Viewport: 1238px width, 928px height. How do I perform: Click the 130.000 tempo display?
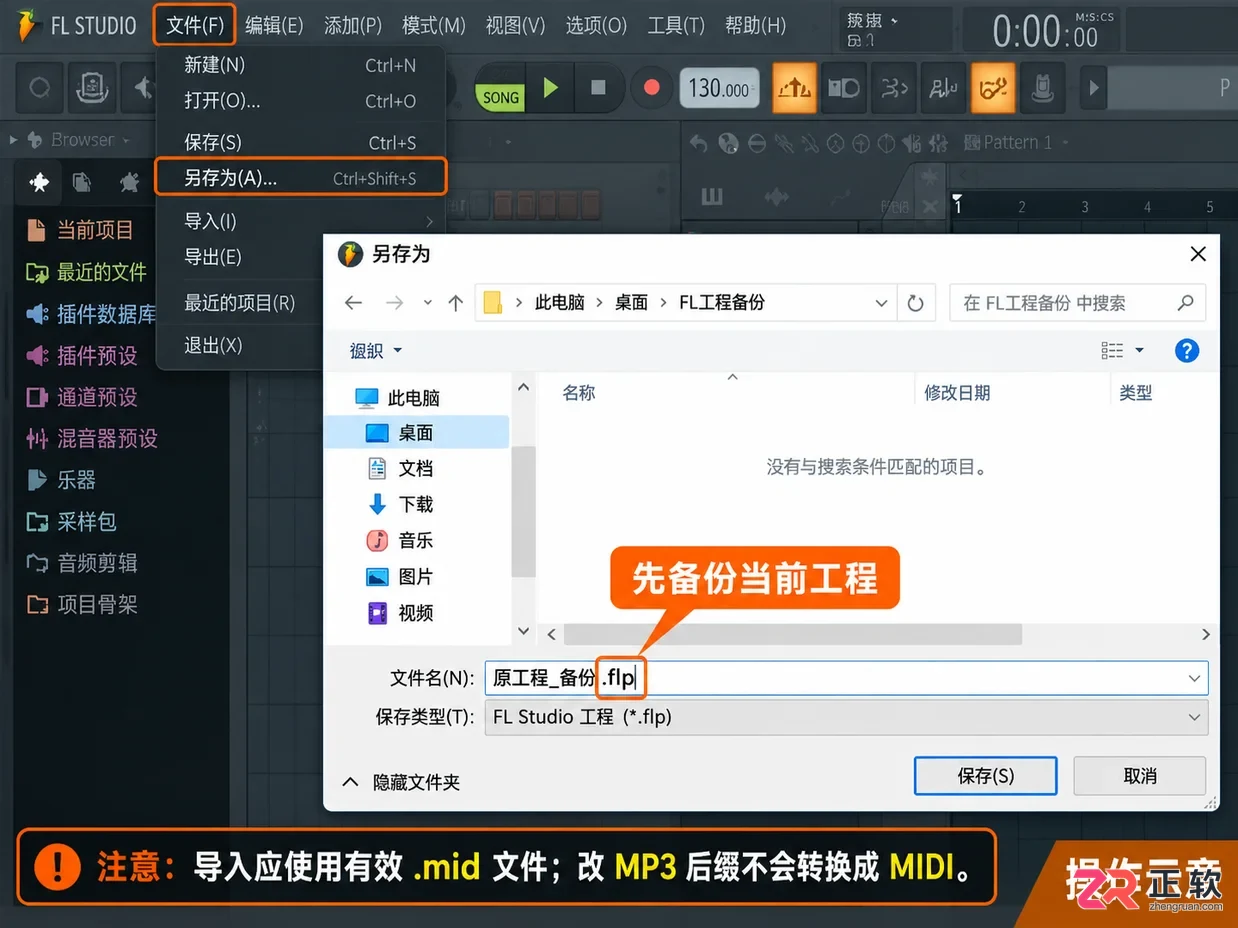pos(718,89)
